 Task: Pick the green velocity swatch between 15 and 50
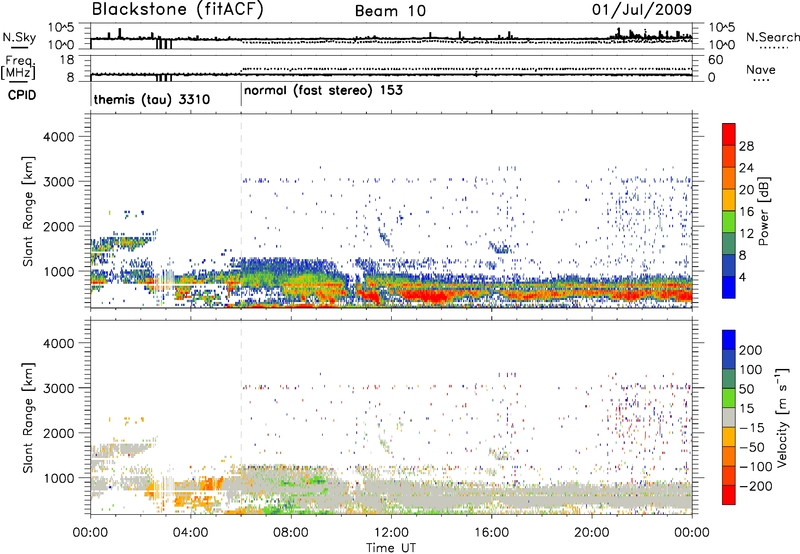729,398
